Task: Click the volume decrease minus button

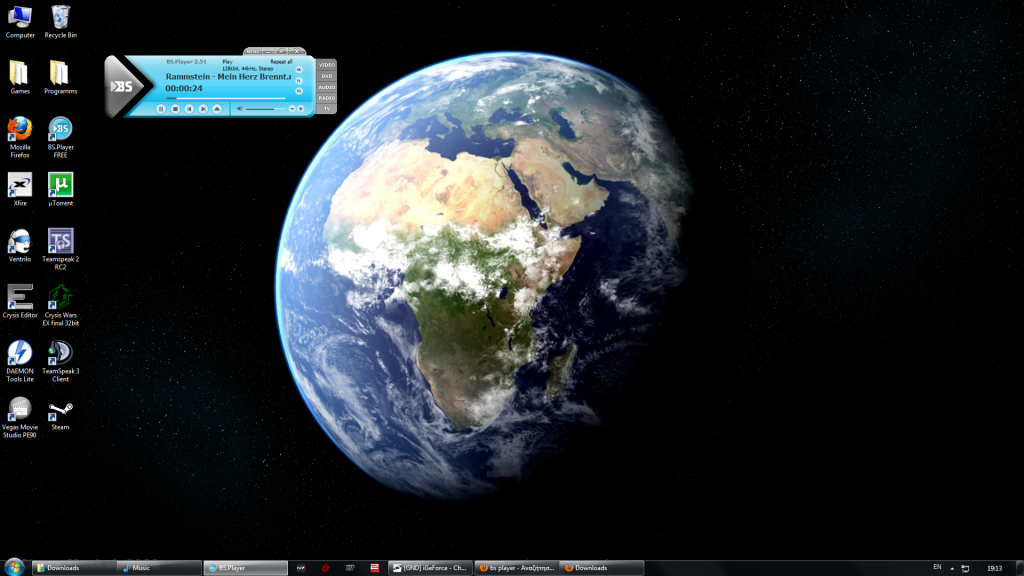Action: pos(291,108)
